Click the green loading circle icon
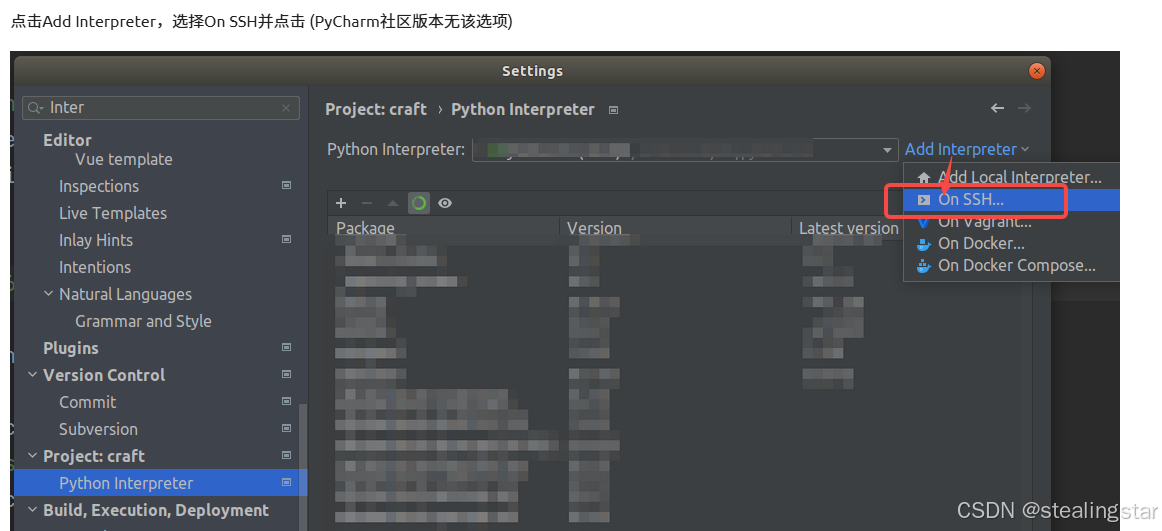This screenshot has width=1162, height=531. coord(419,203)
